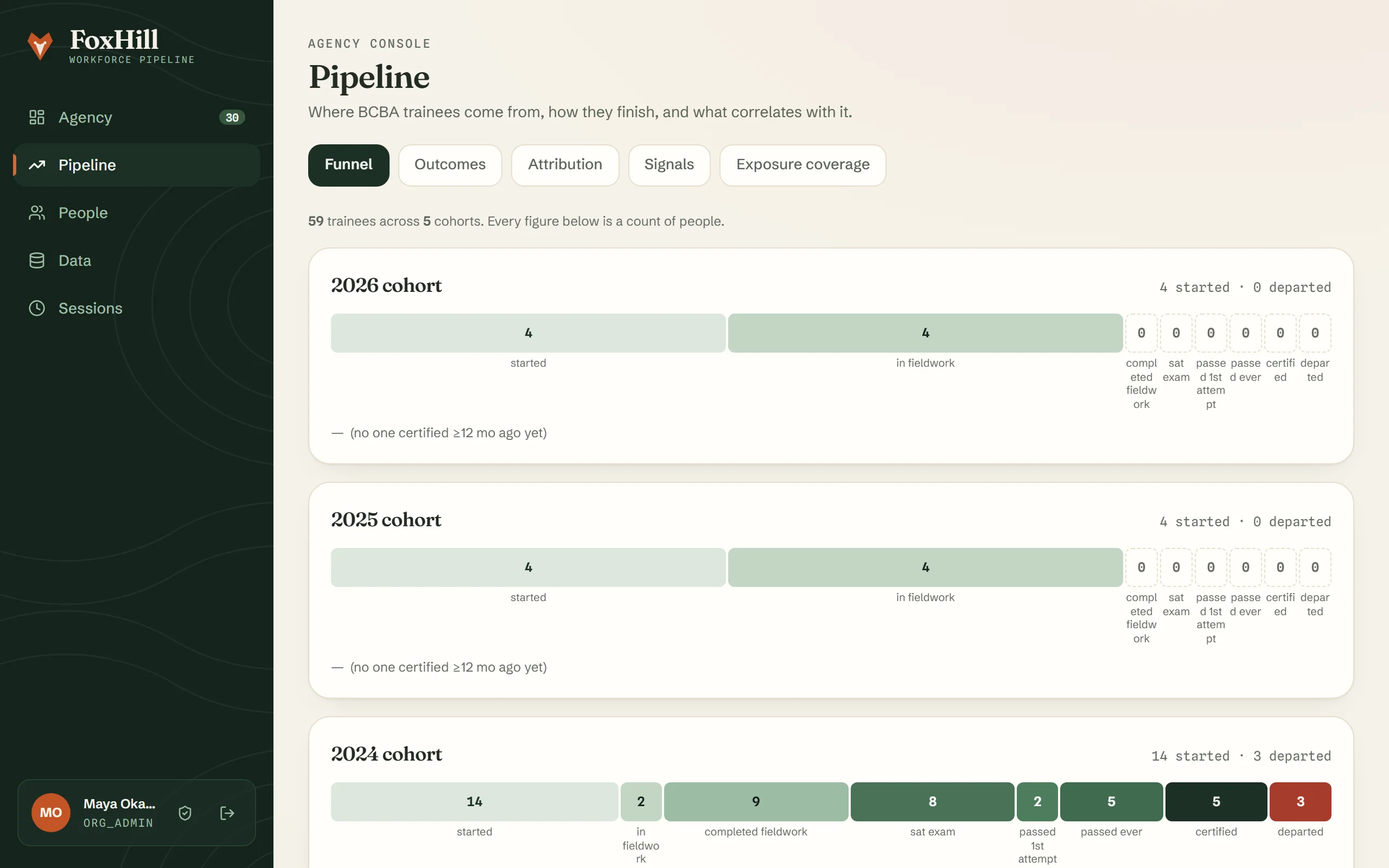Select the Exposure coverage tab

pyautogui.click(x=802, y=165)
